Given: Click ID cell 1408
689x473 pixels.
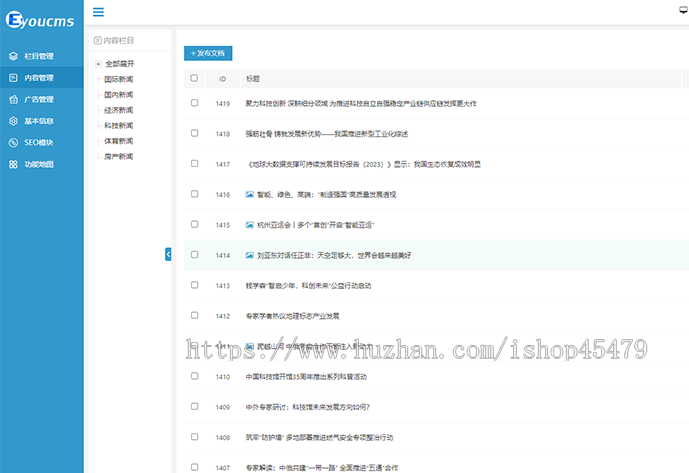Looking at the screenshot, I should coord(223,437).
